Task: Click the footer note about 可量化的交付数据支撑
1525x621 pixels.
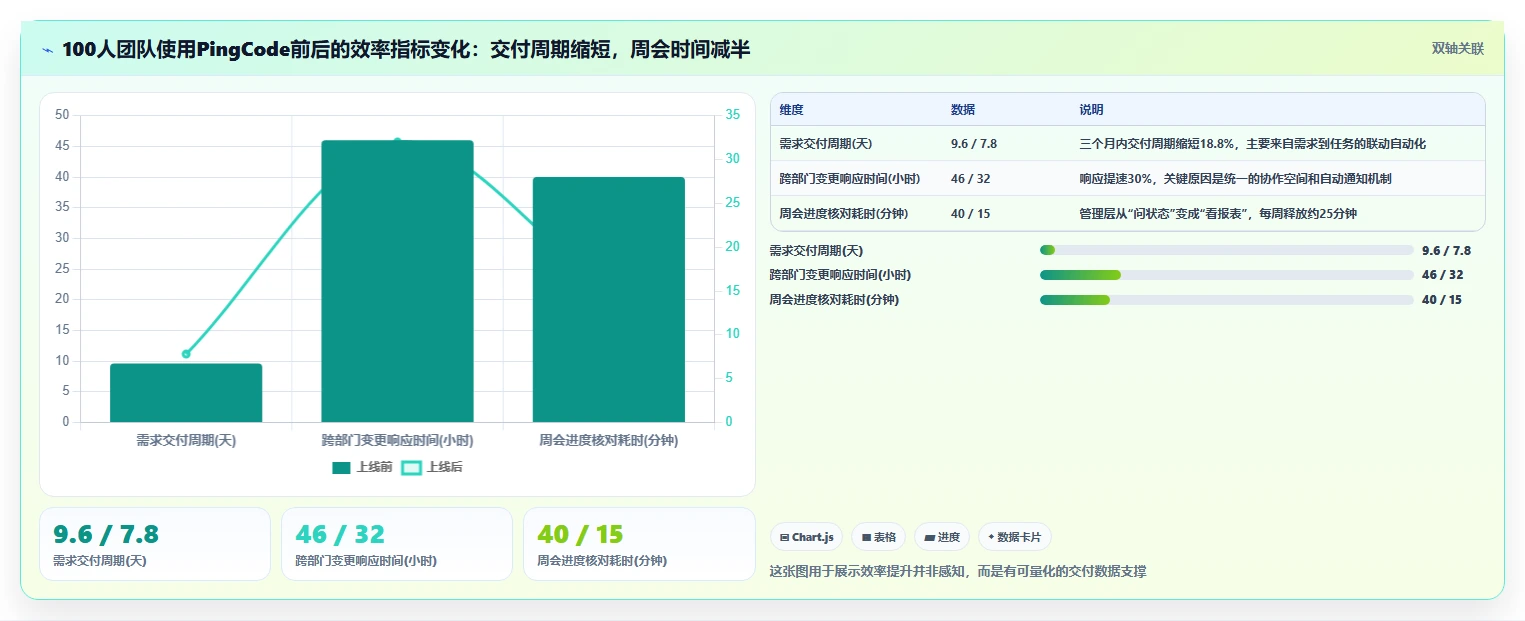Action: [958, 572]
